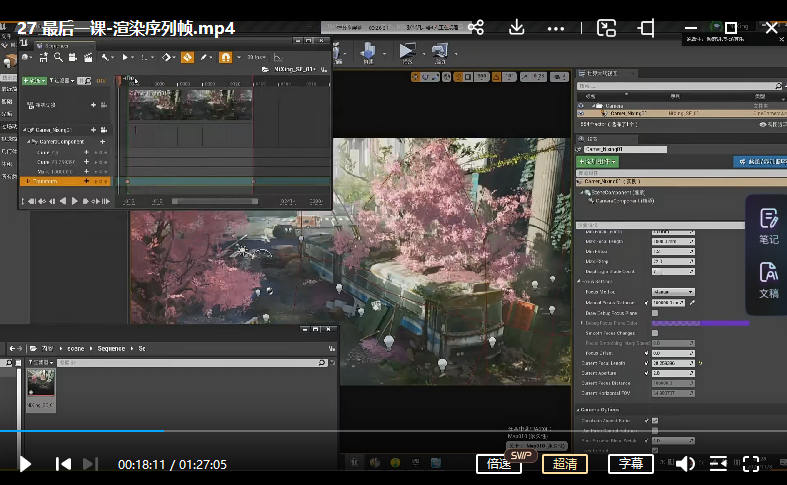Change video quality via 超清 button
787x485 pixels.
click(x=564, y=464)
